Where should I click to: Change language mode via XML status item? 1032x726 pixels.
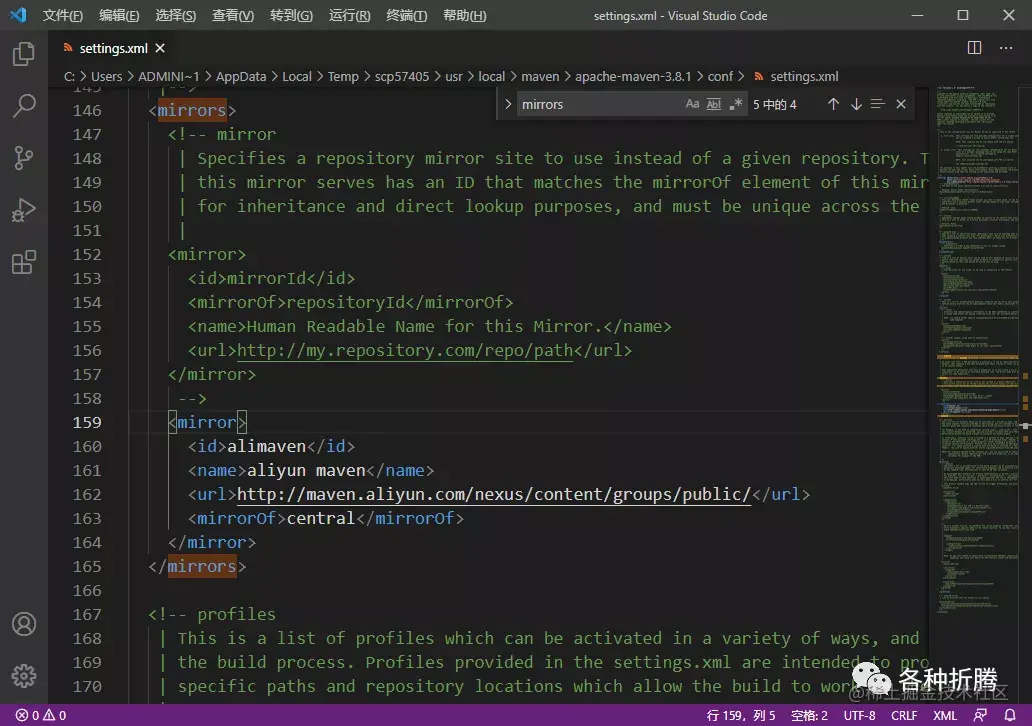[944, 715]
